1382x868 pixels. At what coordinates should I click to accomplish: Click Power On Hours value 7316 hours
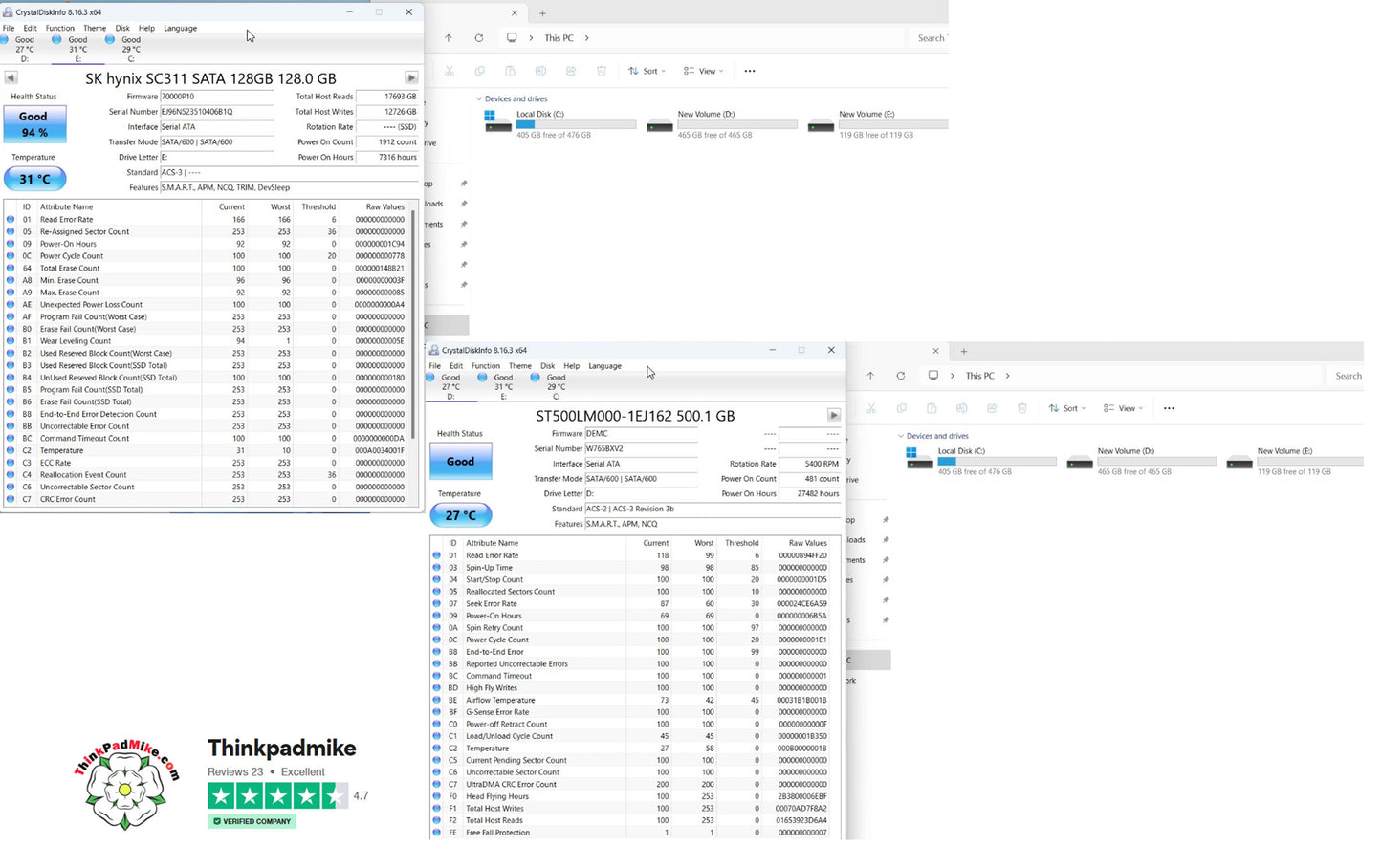tap(386, 158)
